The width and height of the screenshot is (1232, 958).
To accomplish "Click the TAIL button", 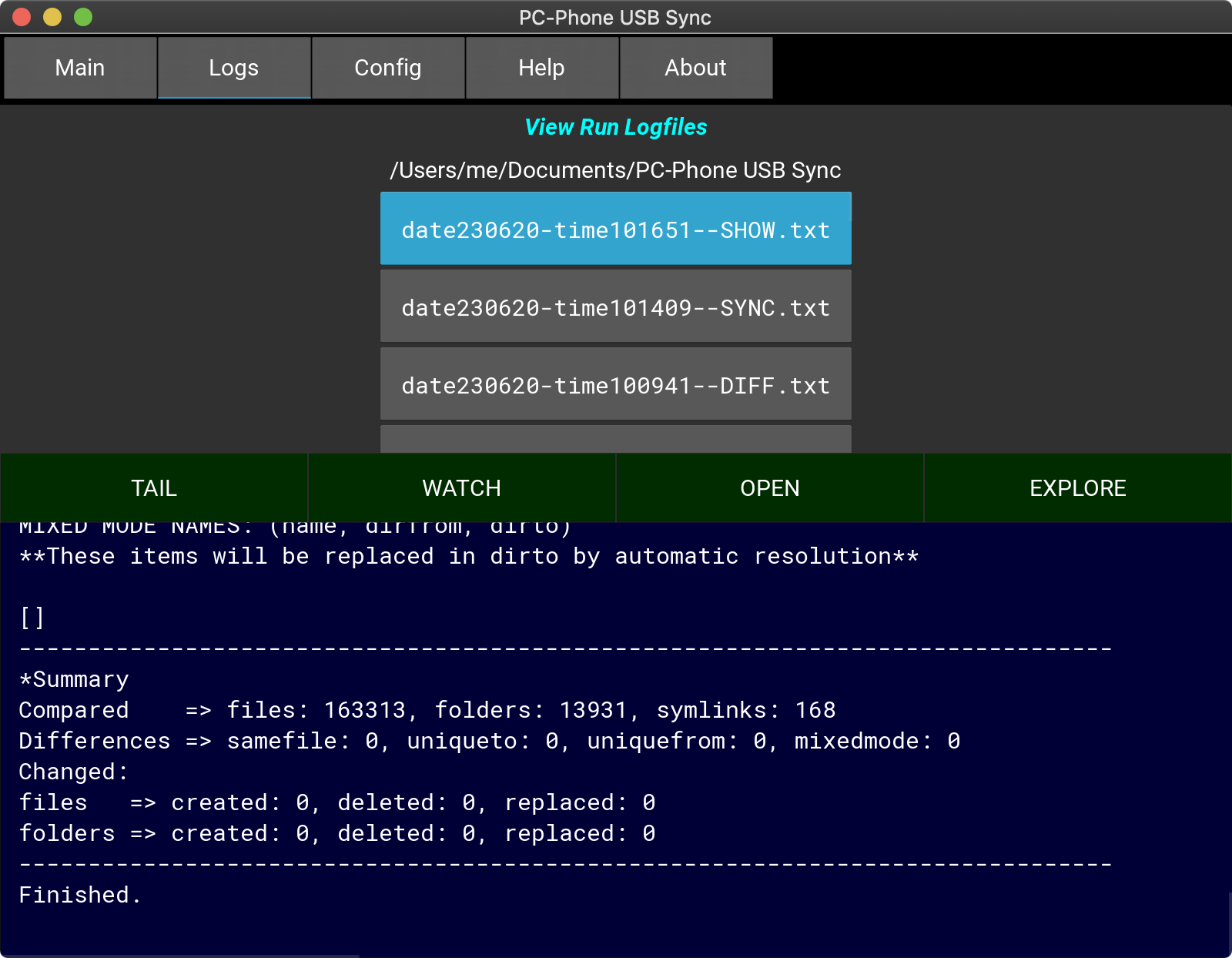I will (154, 487).
